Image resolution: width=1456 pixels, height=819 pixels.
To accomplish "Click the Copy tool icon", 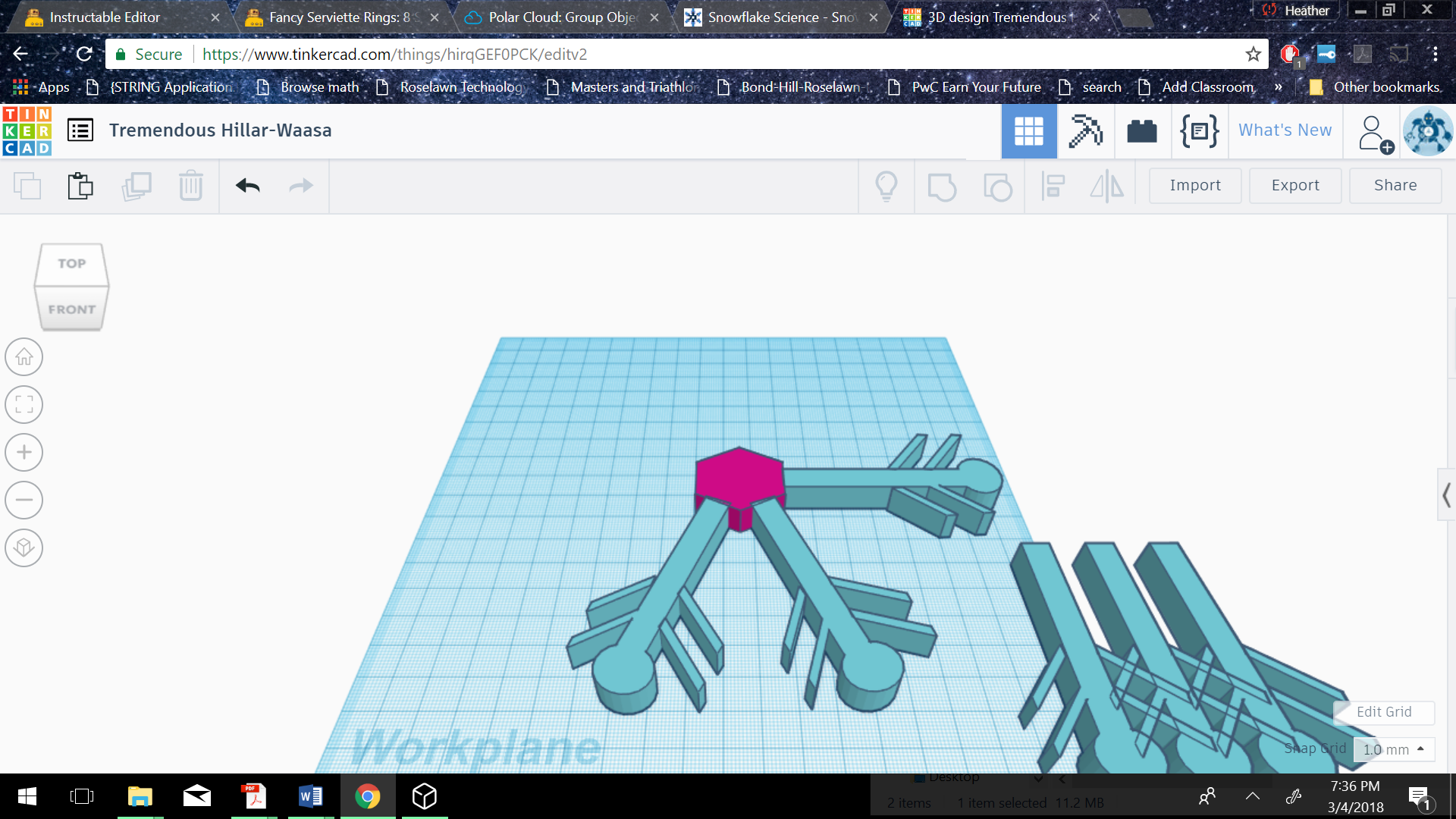I will pyautogui.click(x=27, y=186).
